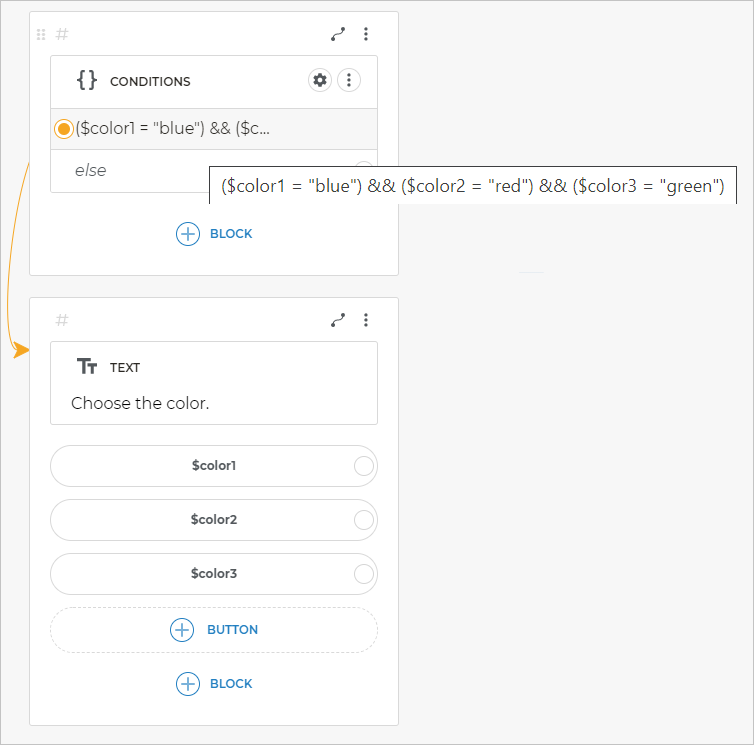The height and width of the screenshot is (745, 754).
Task: Click connection path icon on Text card
Action: (x=338, y=320)
